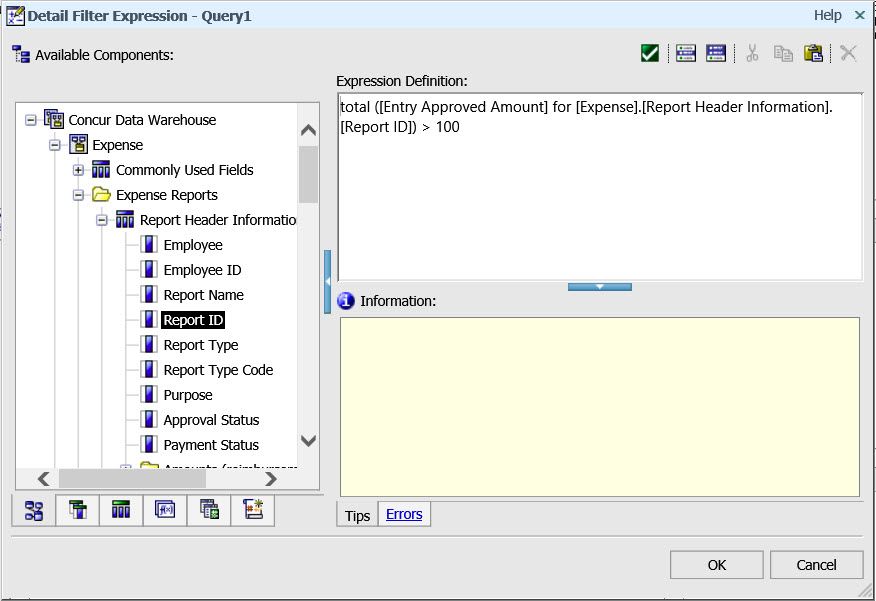Click the tree's horizontal scrollbar thumb
This screenshot has width=876, height=601.
pos(132,479)
